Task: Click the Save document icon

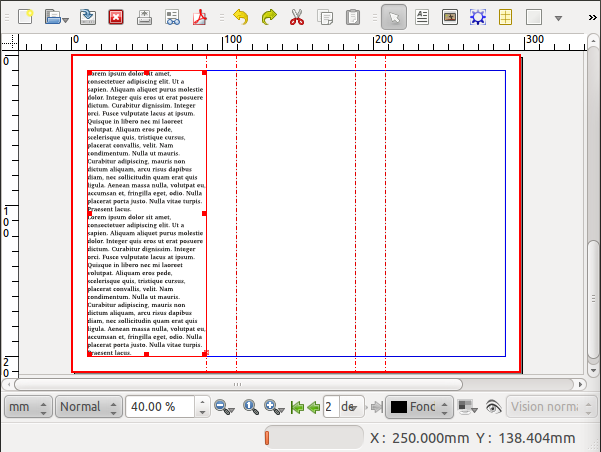Action: tap(89, 17)
